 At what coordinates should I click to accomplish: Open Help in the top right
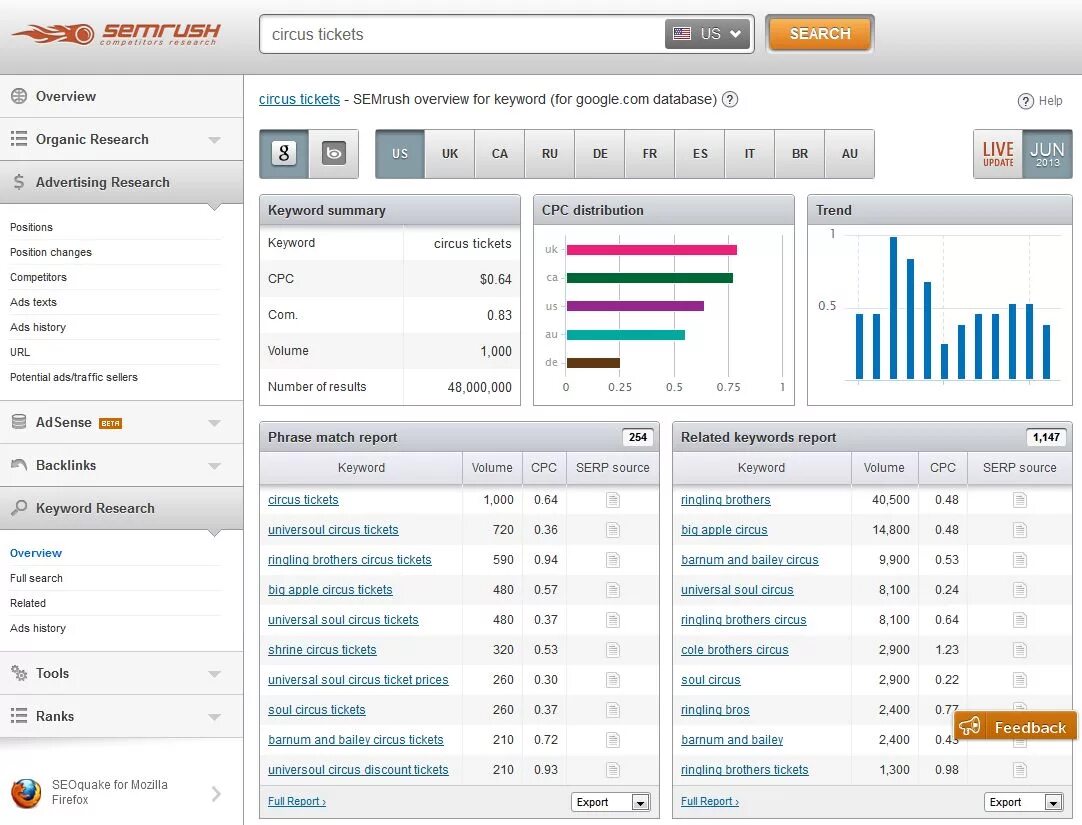click(1040, 101)
